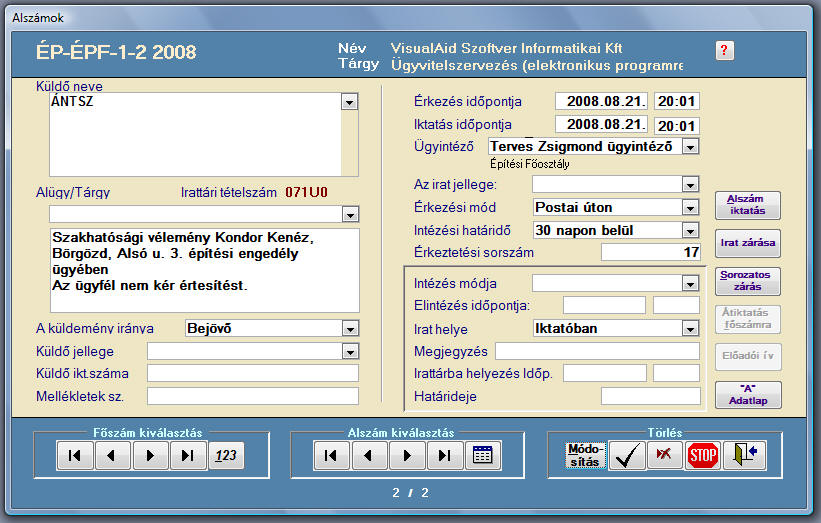Click the subject text area starting Szakhatósági vélemény
The width and height of the screenshot is (821, 523).
[x=205, y=270]
